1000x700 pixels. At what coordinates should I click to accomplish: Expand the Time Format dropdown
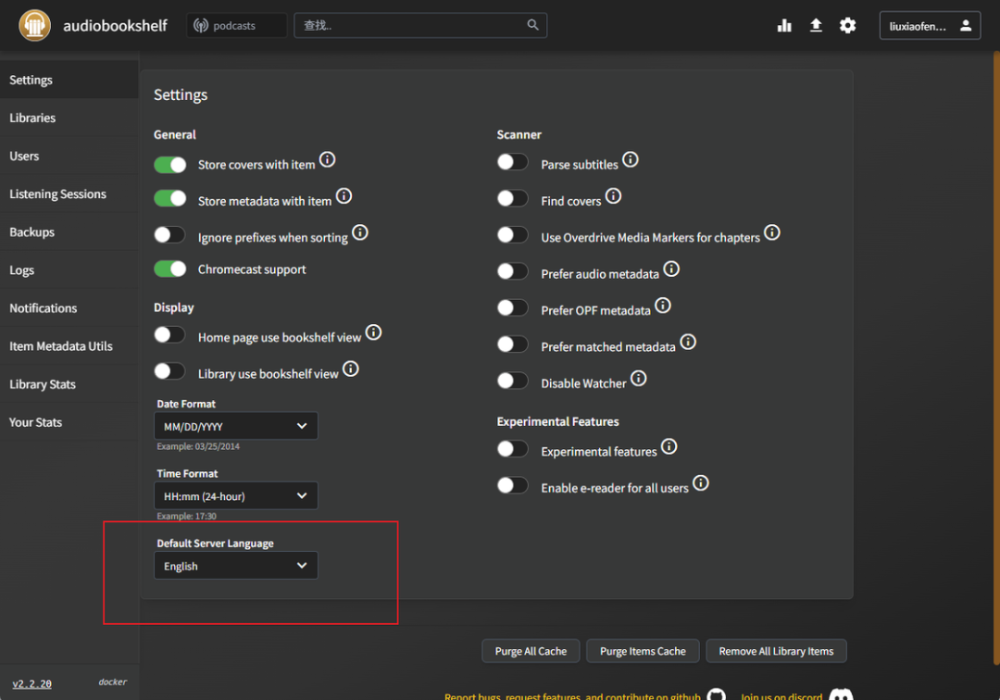(x=236, y=495)
